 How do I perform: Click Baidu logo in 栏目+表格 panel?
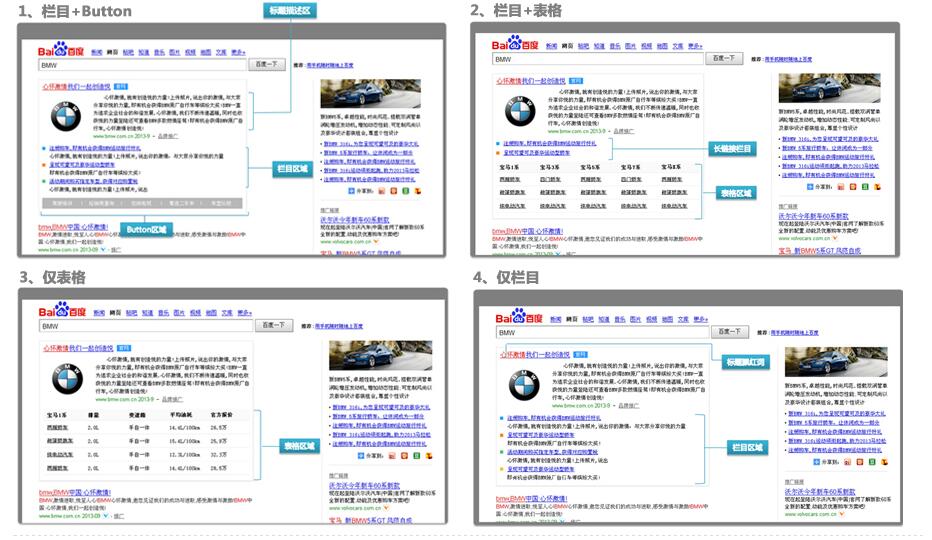point(515,43)
